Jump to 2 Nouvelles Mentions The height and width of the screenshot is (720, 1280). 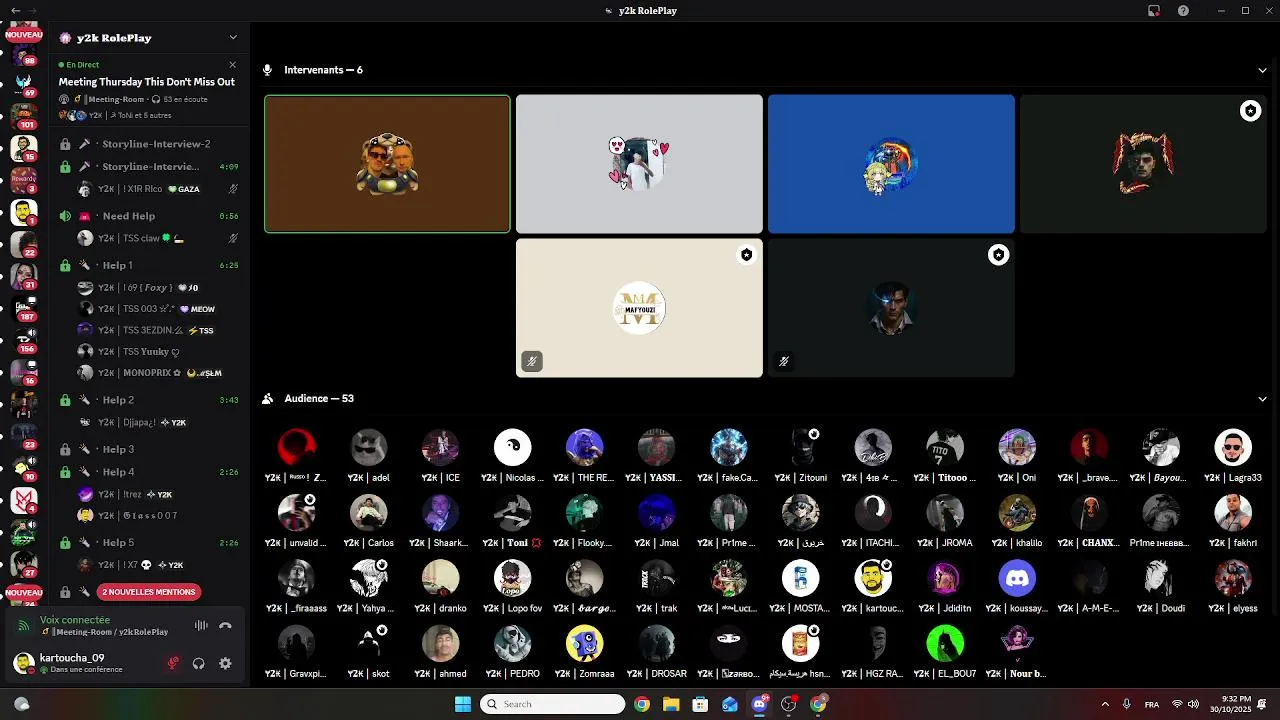coord(148,592)
